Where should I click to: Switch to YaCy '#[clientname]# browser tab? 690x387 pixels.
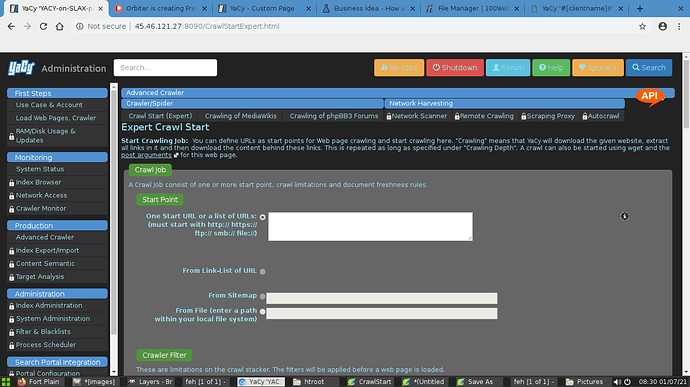coord(576,8)
